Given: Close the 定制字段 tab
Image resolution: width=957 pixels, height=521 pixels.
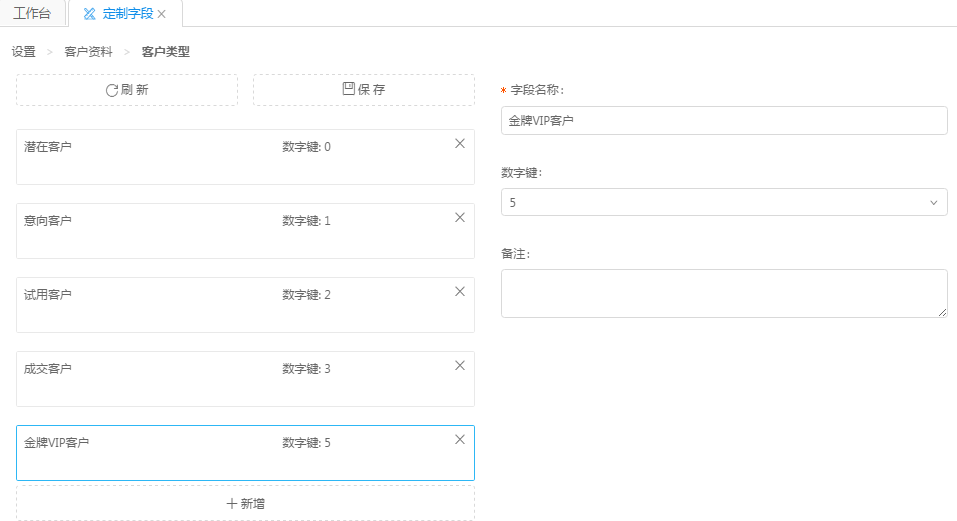Looking at the screenshot, I should click(162, 14).
